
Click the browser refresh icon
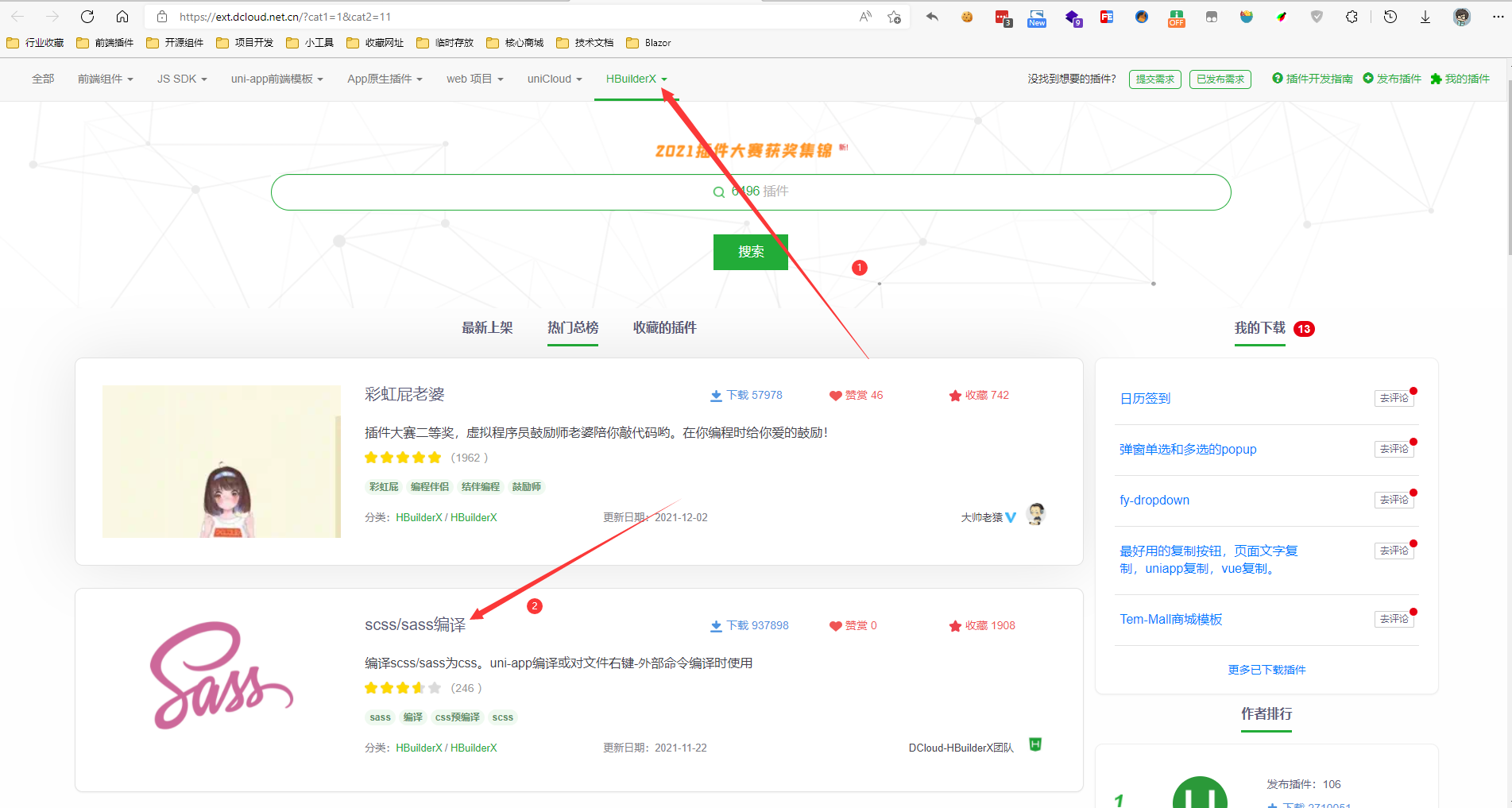[x=87, y=17]
